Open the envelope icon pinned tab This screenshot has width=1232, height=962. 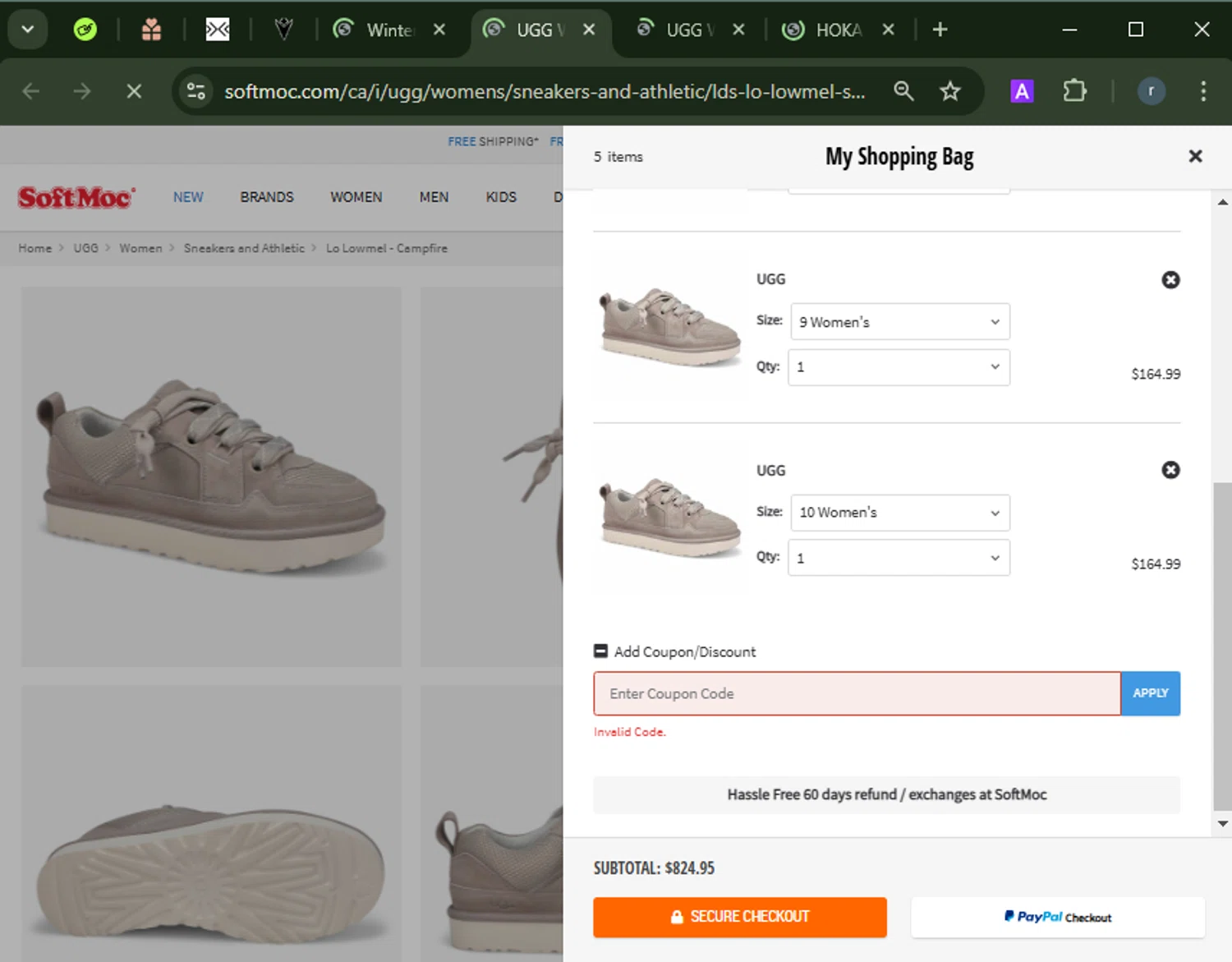coord(218,30)
